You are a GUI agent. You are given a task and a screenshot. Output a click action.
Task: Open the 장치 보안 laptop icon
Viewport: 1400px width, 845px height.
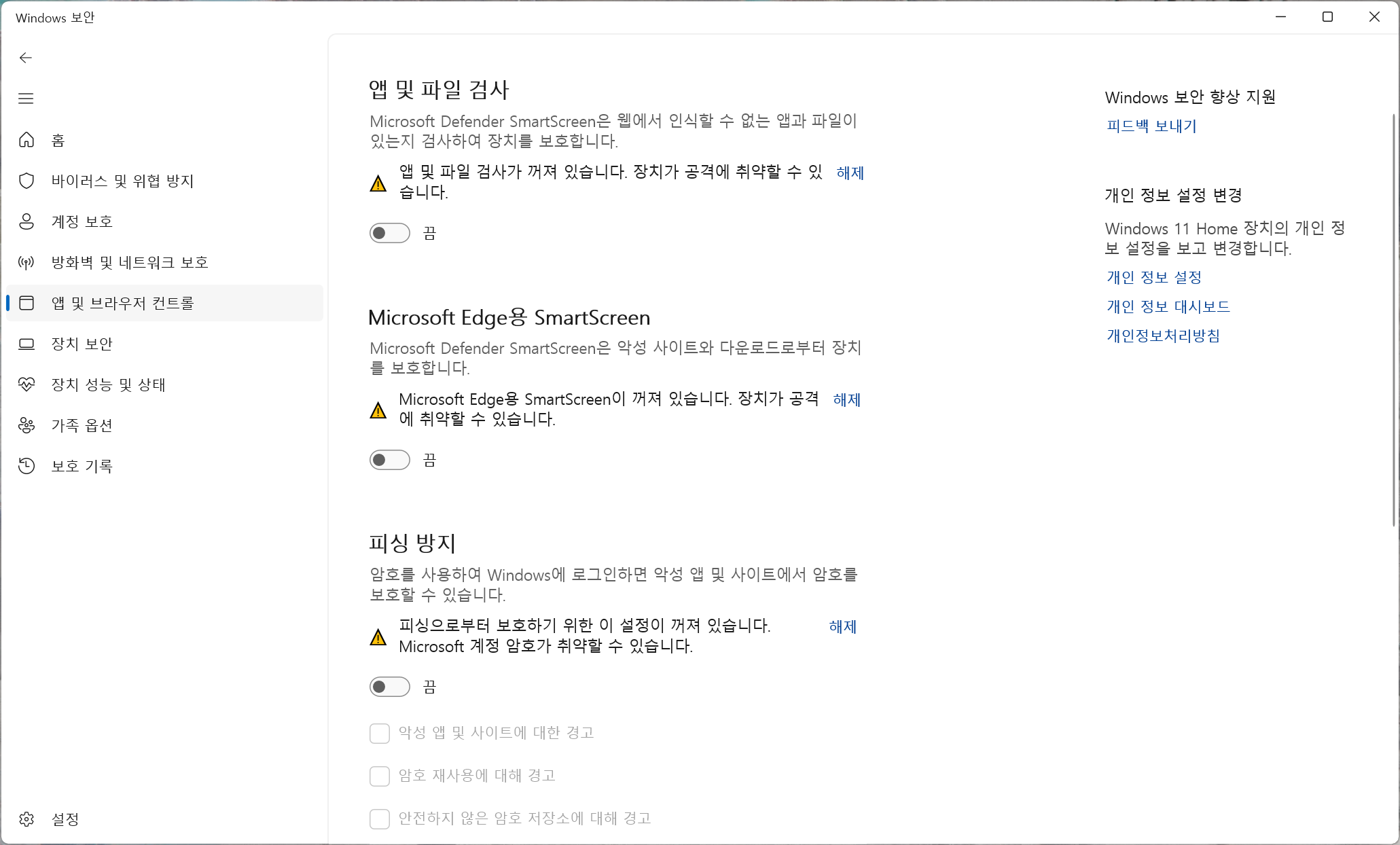pyautogui.click(x=26, y=344)
